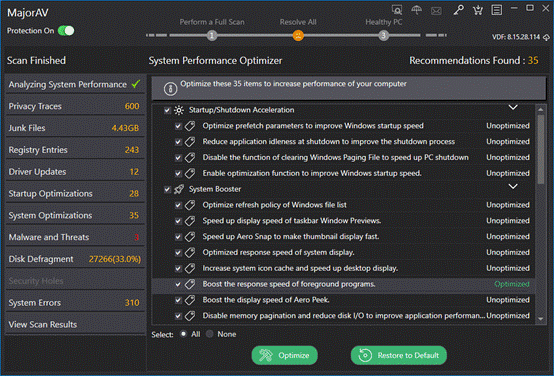Screen dimensions: 554x376
Task: Click the info icon beside Optimize these 35 items
Action: click(x=170, y=89)
